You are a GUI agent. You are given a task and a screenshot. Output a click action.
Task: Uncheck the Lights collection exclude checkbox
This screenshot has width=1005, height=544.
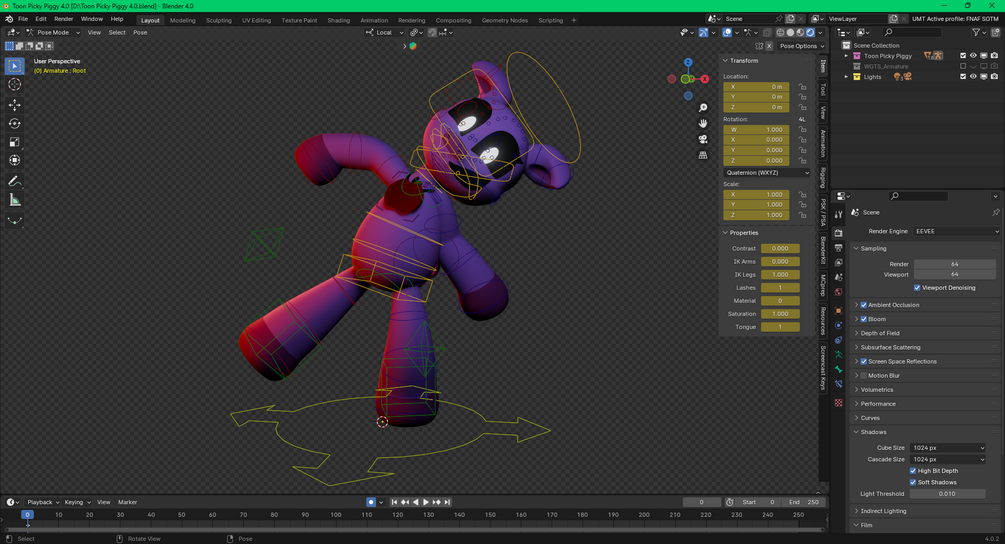(963, 77)
